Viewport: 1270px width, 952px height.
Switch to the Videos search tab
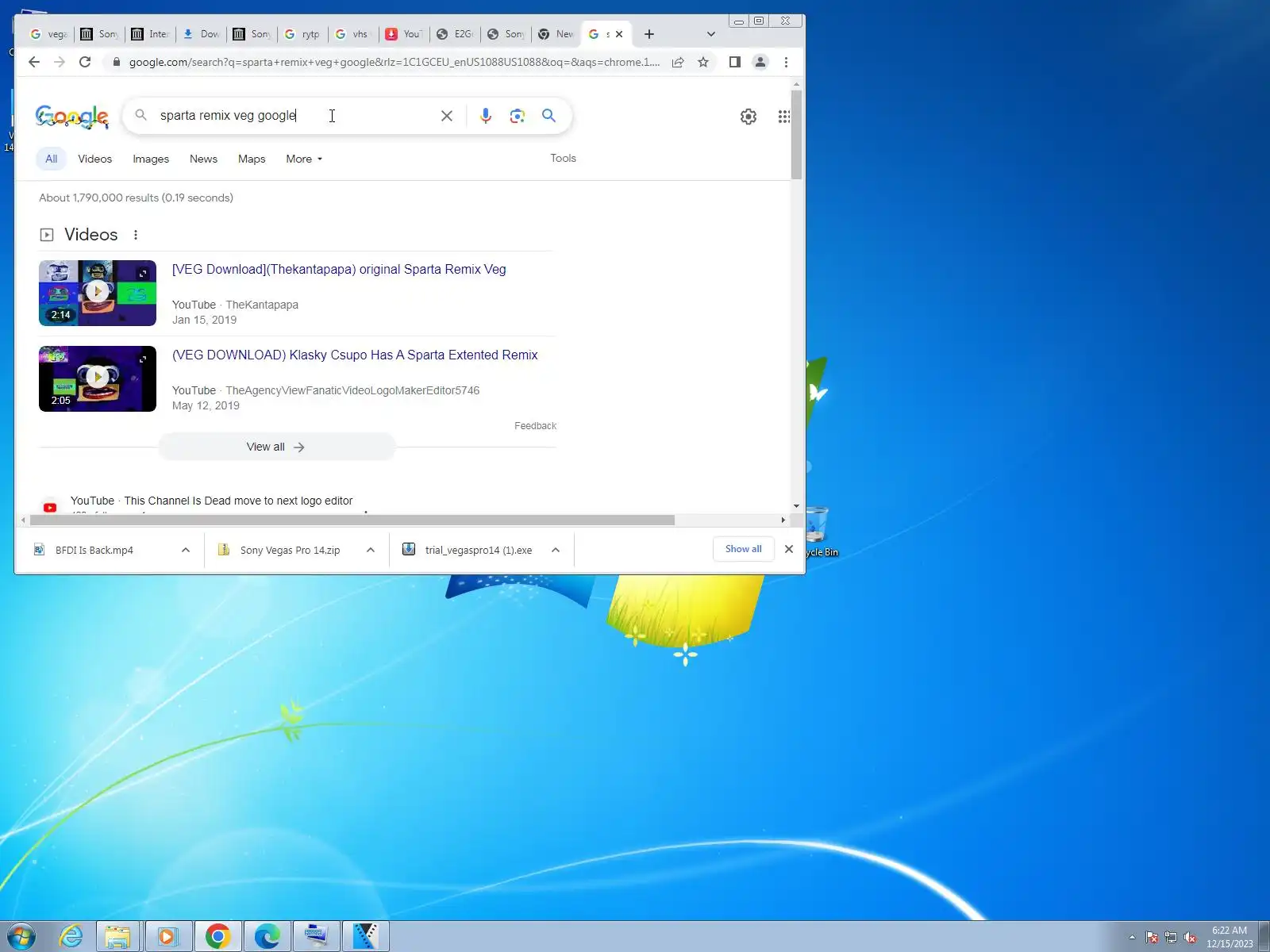point(94,159)
